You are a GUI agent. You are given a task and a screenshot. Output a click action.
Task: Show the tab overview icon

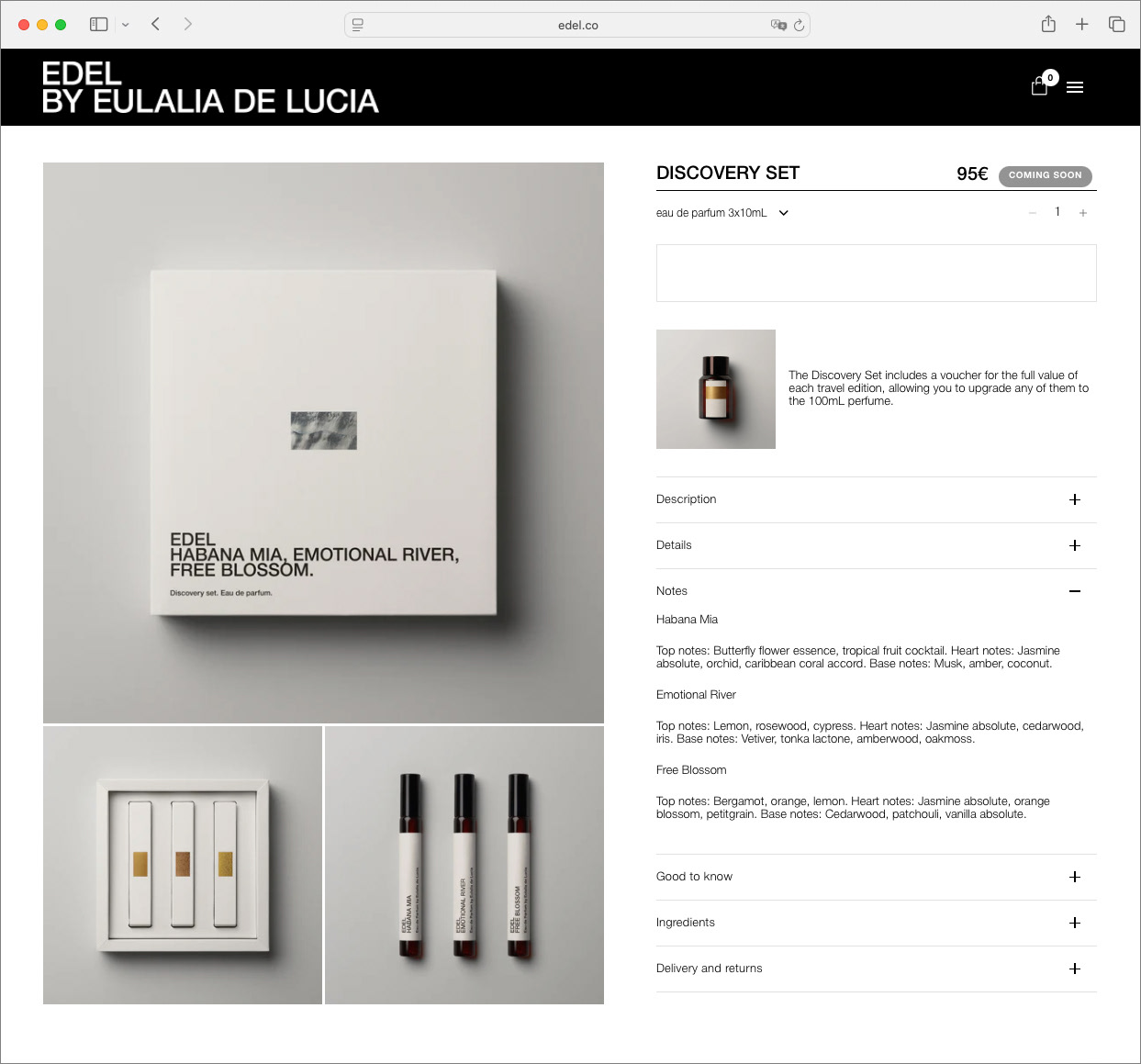[x=1116, y=25]
